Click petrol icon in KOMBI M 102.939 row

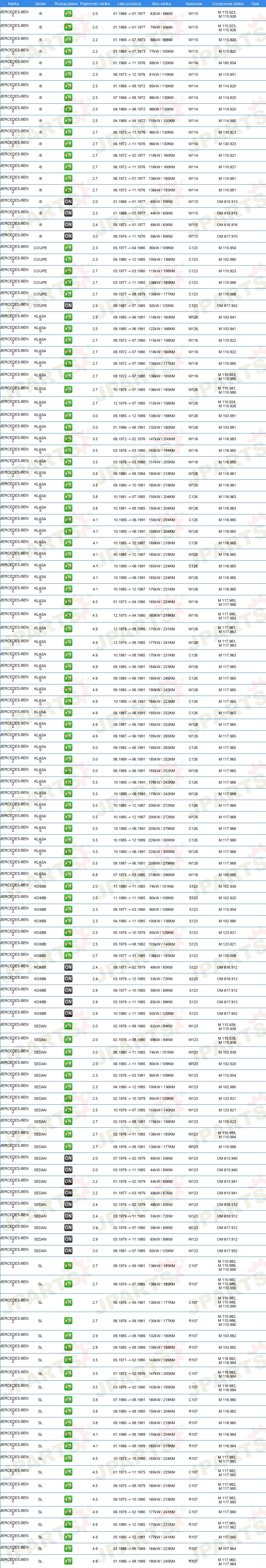coord(68,887)
